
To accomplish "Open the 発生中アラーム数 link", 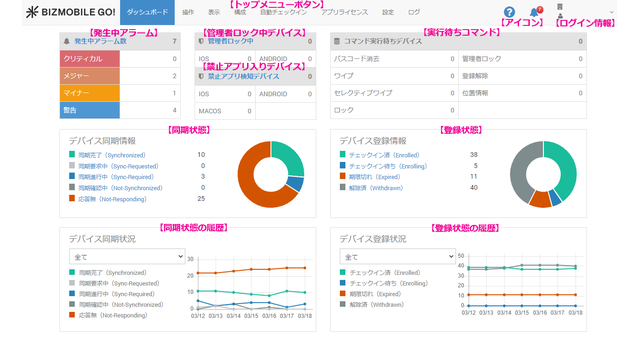I will tap(100, 41).
